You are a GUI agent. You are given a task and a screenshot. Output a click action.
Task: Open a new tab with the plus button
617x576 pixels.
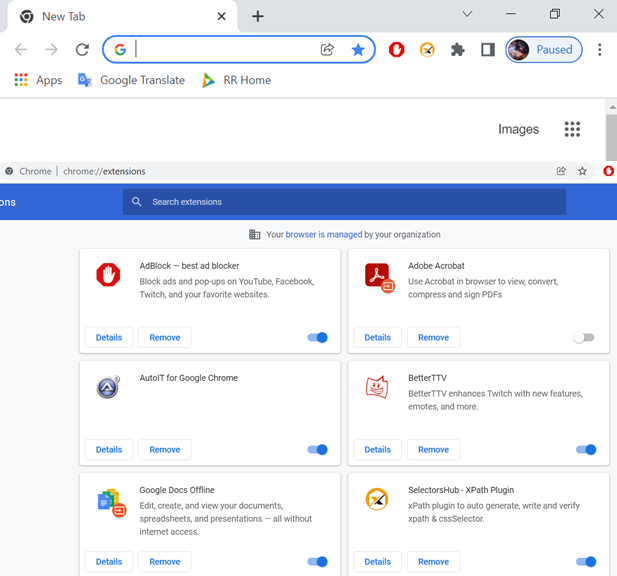tap(257, 16)
